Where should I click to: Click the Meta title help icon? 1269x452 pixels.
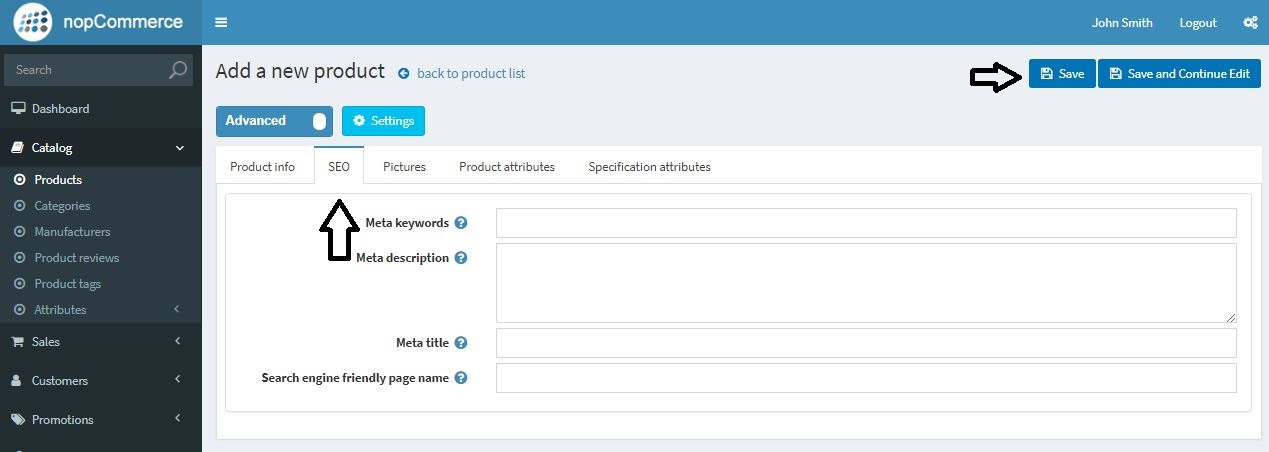click(x=461, y=343)
